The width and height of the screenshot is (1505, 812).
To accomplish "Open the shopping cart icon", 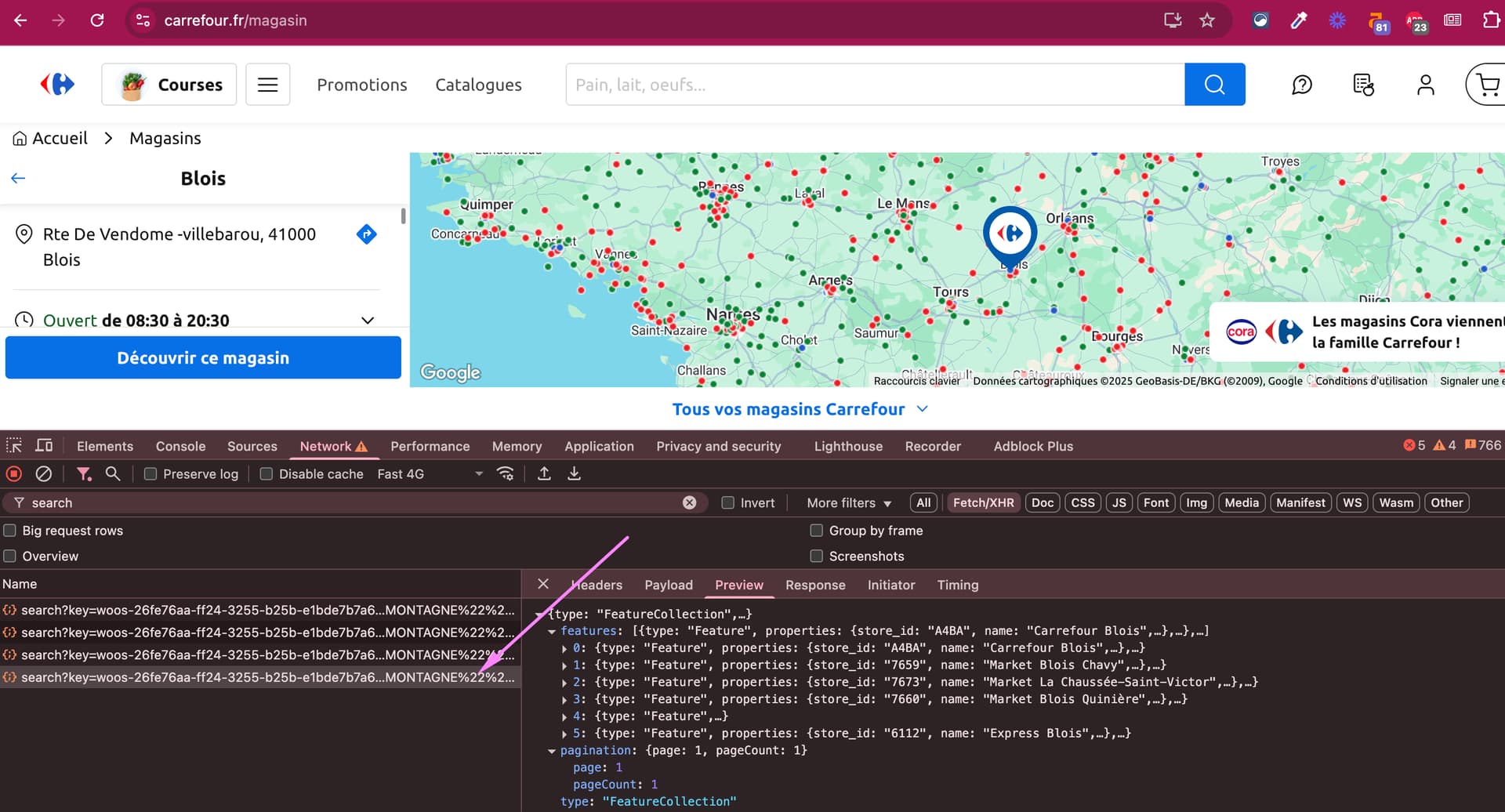I will 1486,85.
